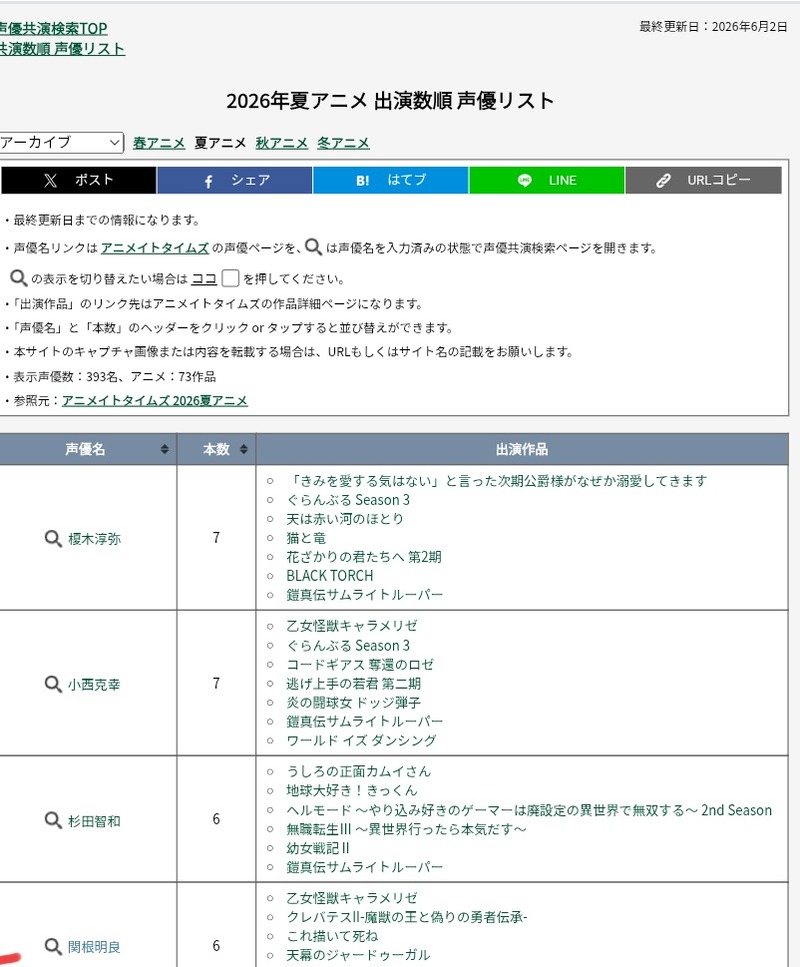
Task: Sort by 本数 column header arrows
Action: [x=244, y=449]
